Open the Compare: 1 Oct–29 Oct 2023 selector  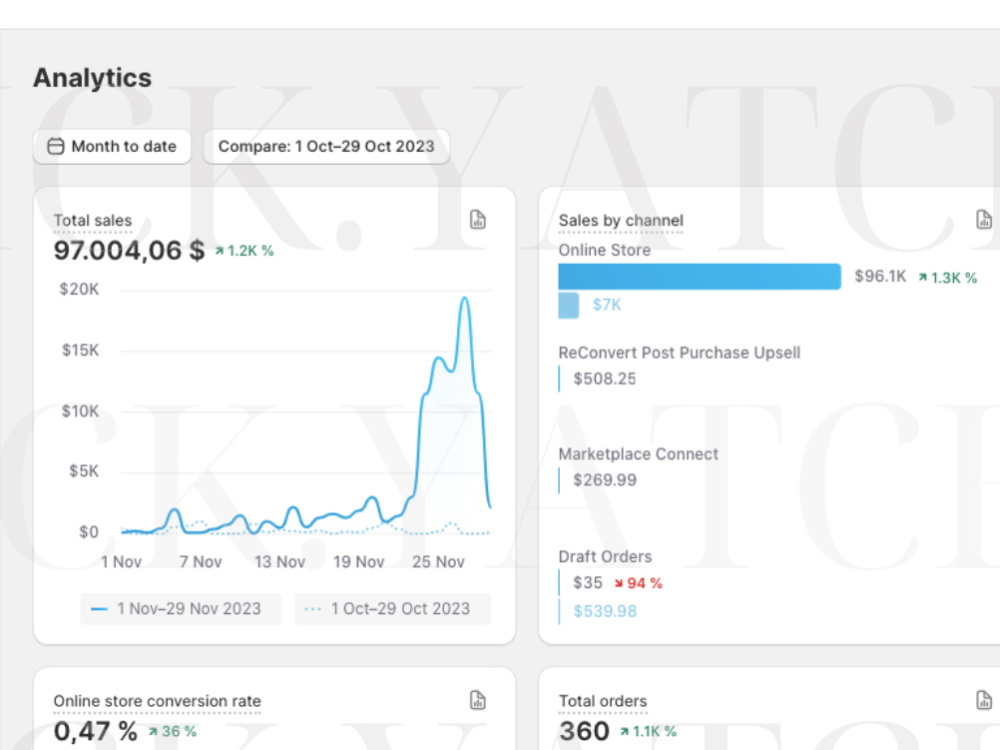(x=327, y=147)
